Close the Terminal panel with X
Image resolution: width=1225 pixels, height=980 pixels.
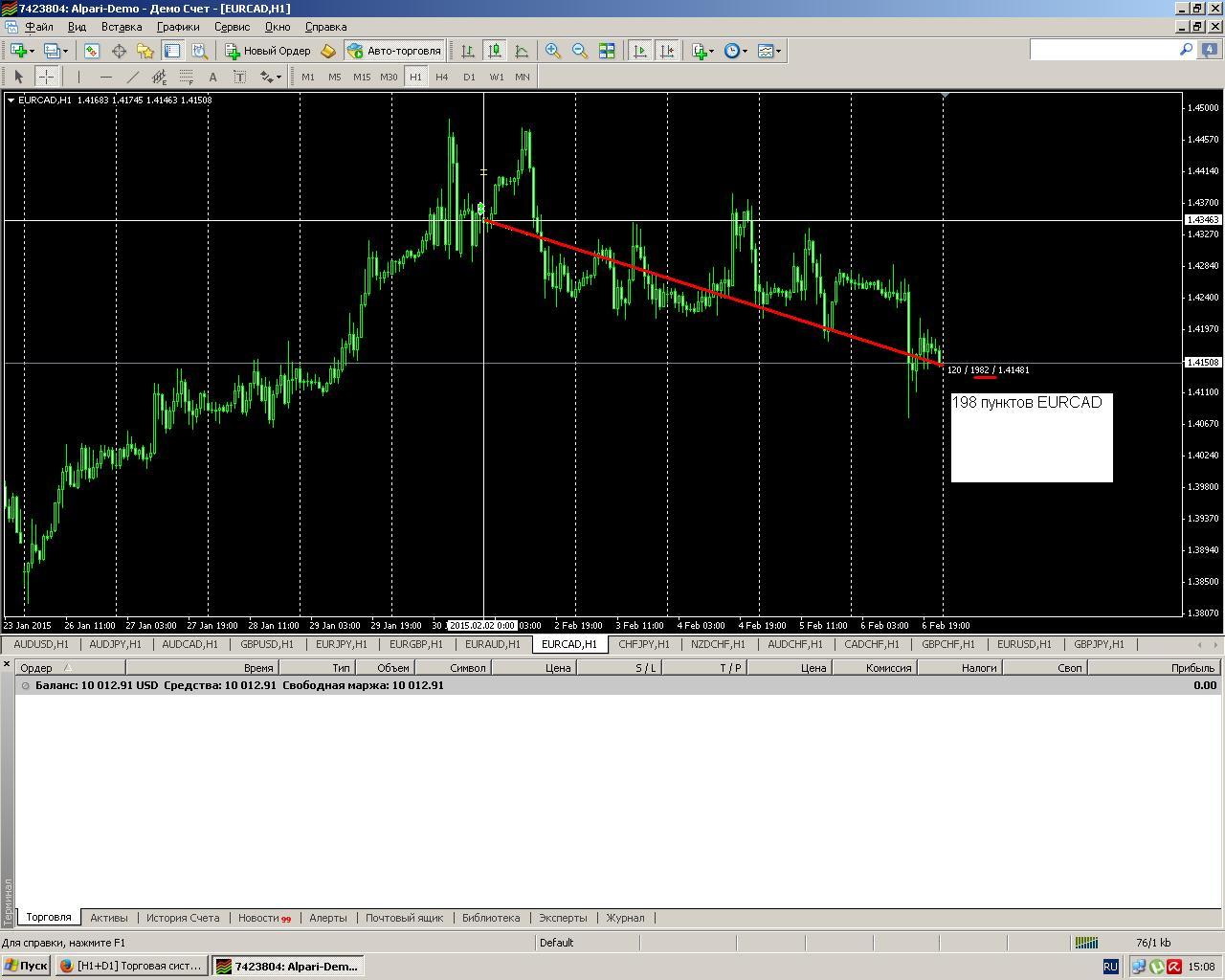click(7, 663)
